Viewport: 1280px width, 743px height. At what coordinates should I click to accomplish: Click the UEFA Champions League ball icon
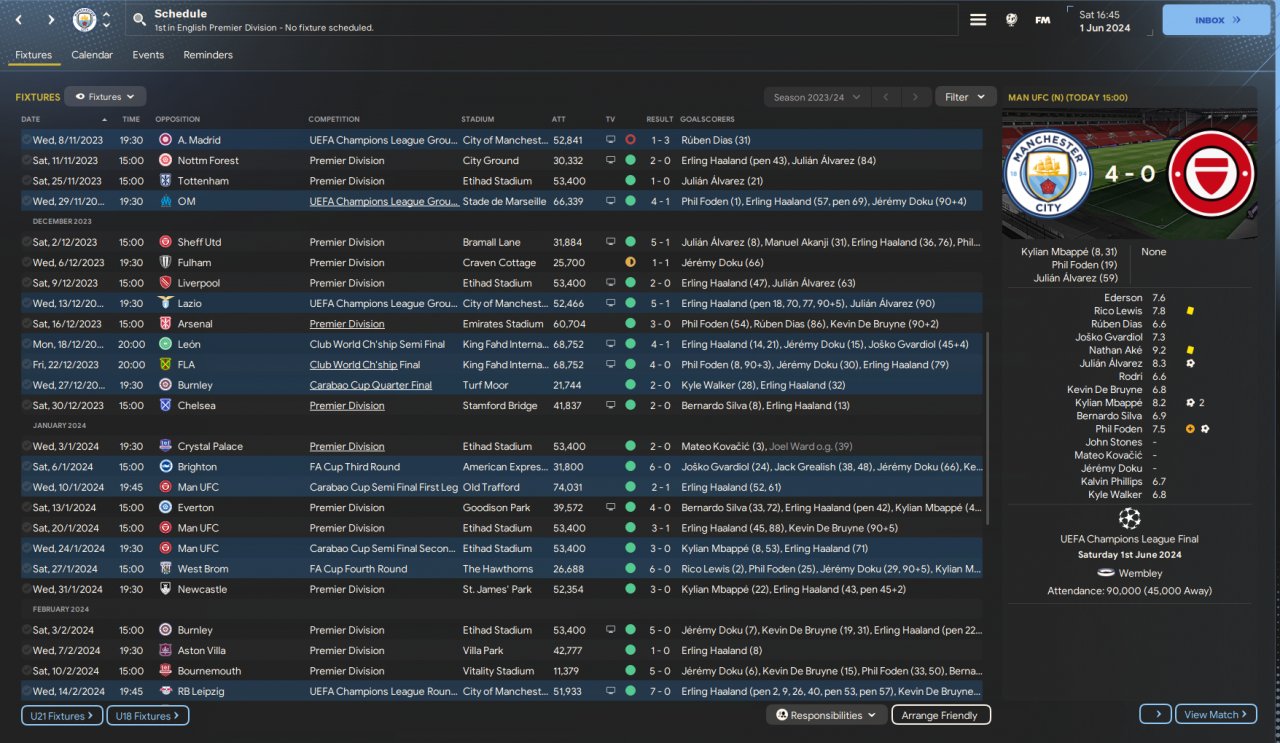[1129, 518]
